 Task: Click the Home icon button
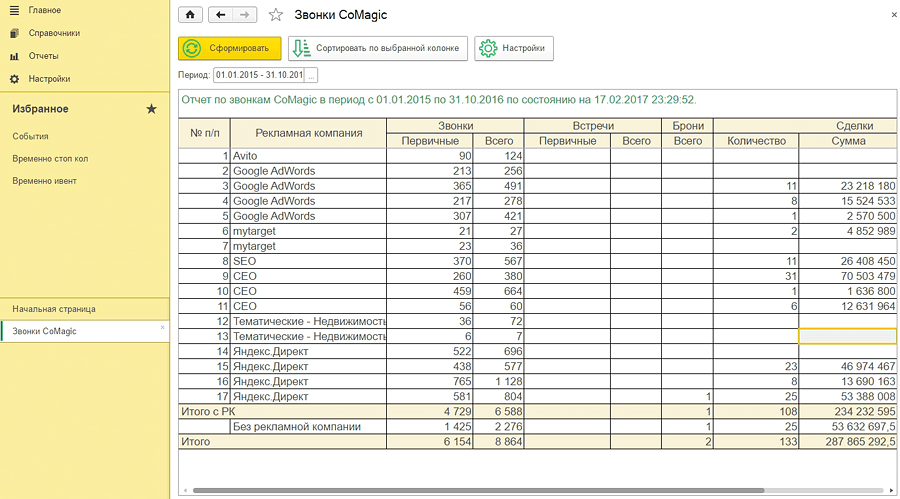tap(190, 15)
